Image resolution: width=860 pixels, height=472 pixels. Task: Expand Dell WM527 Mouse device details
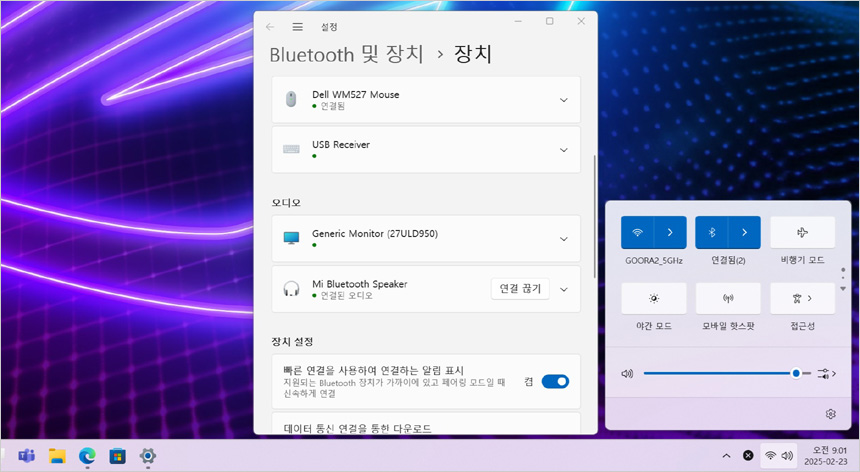pos(564,100)
